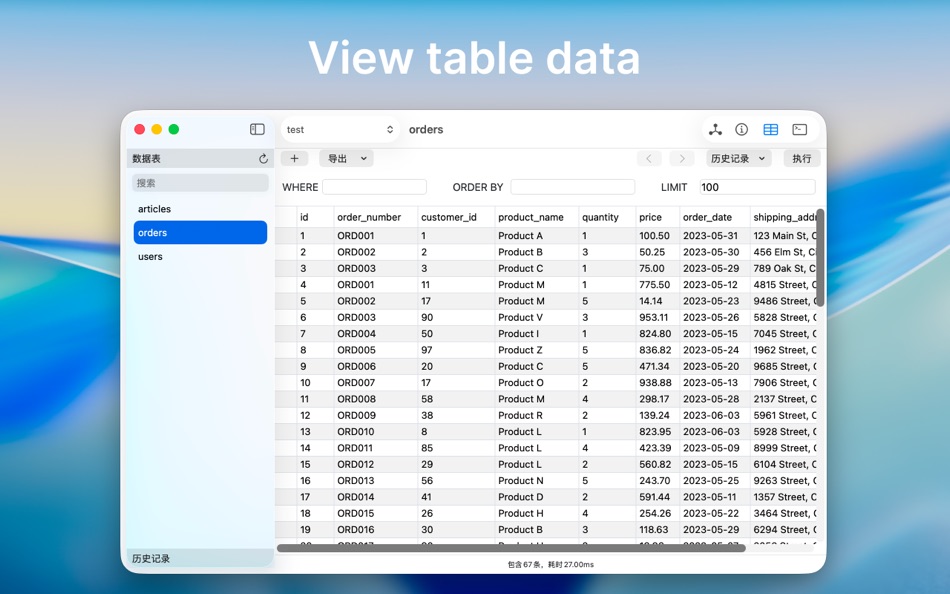
Task: Open the SQL terminal console icon
Action: click(798, 129)
